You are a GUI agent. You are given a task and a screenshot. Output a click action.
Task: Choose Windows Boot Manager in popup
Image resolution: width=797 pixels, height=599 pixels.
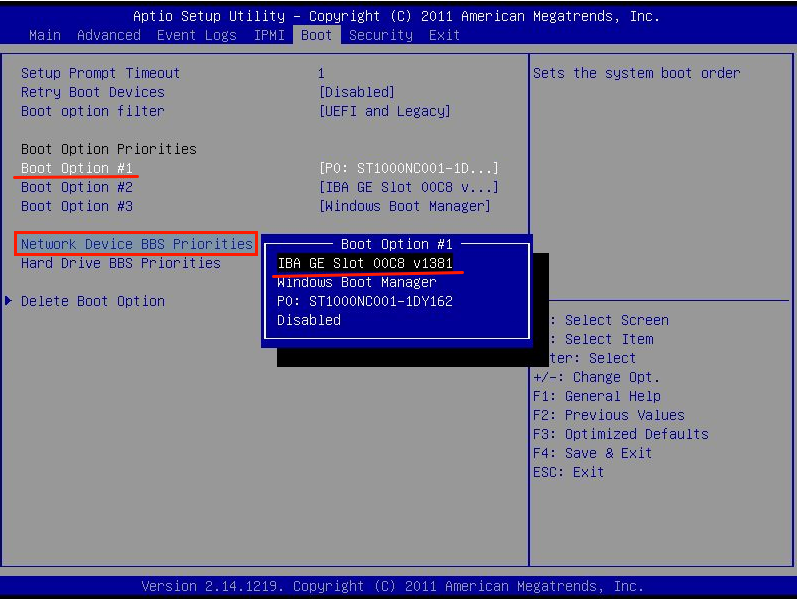point(356,282)
